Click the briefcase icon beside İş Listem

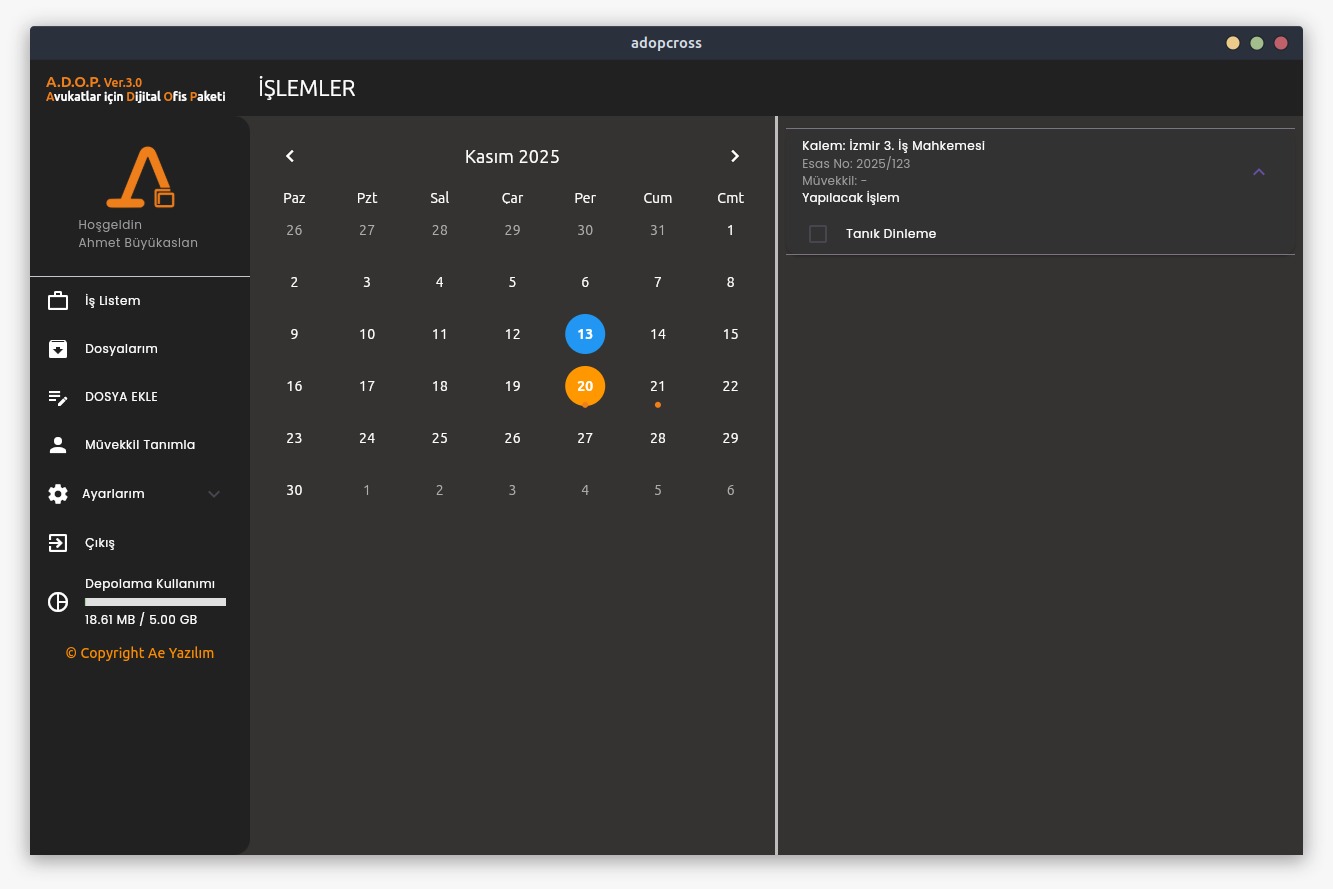[58, 301]
